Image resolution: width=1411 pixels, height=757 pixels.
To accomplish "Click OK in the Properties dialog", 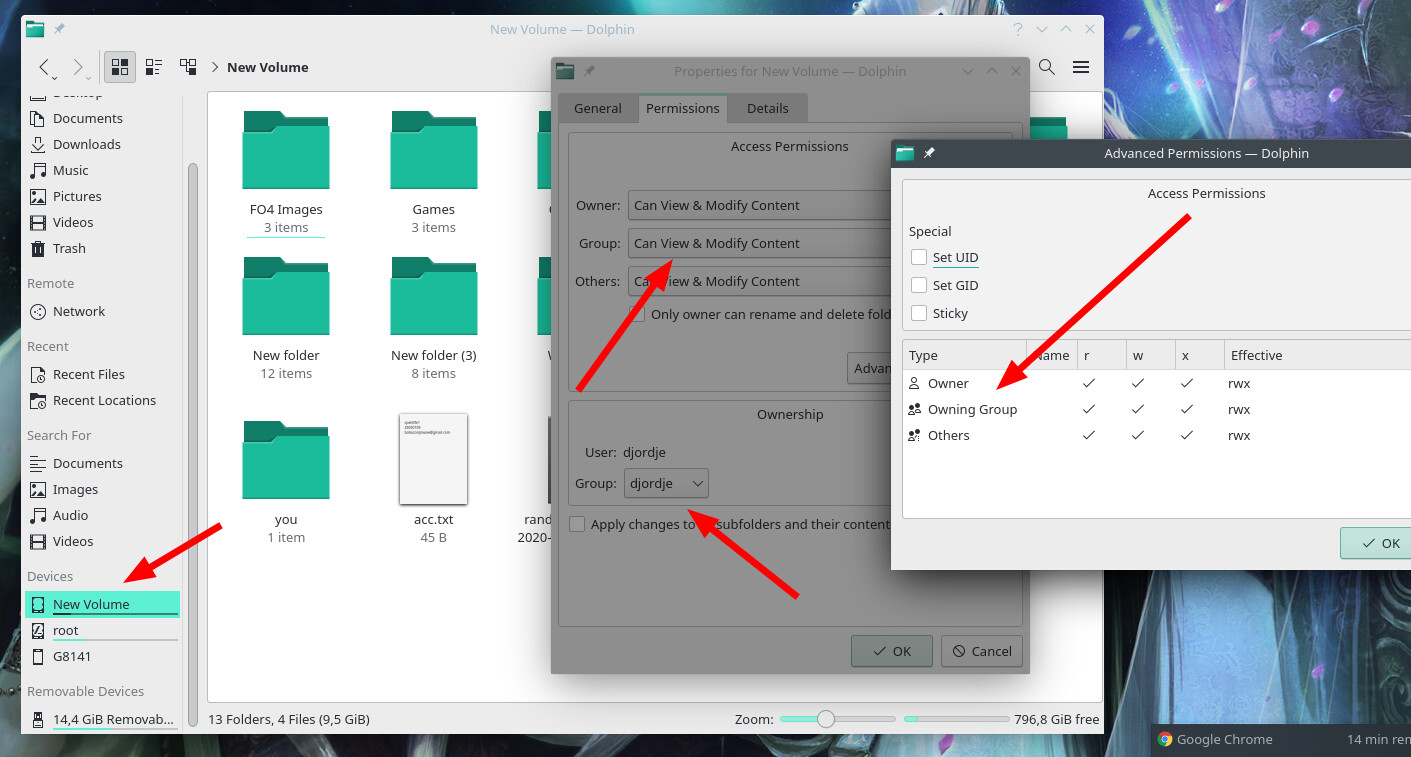I will pos(892,651).
